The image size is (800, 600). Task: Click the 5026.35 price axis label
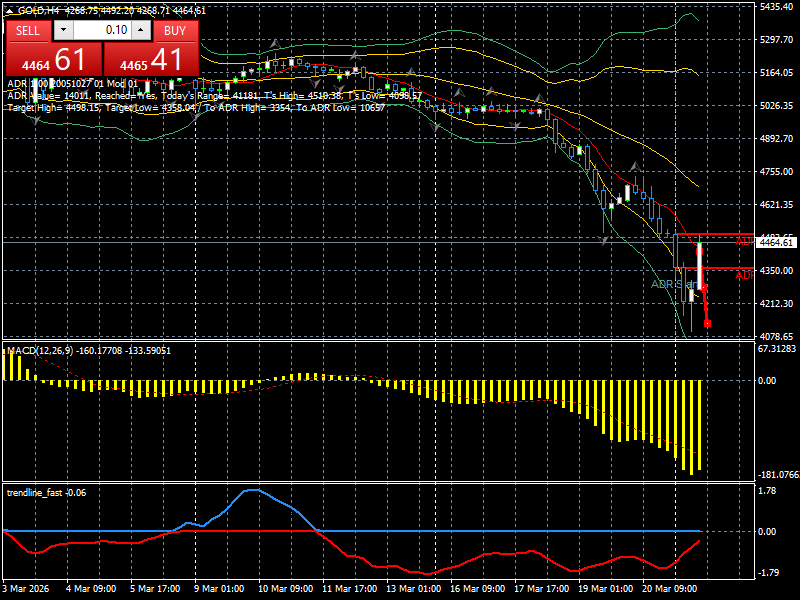click(777, 106)
